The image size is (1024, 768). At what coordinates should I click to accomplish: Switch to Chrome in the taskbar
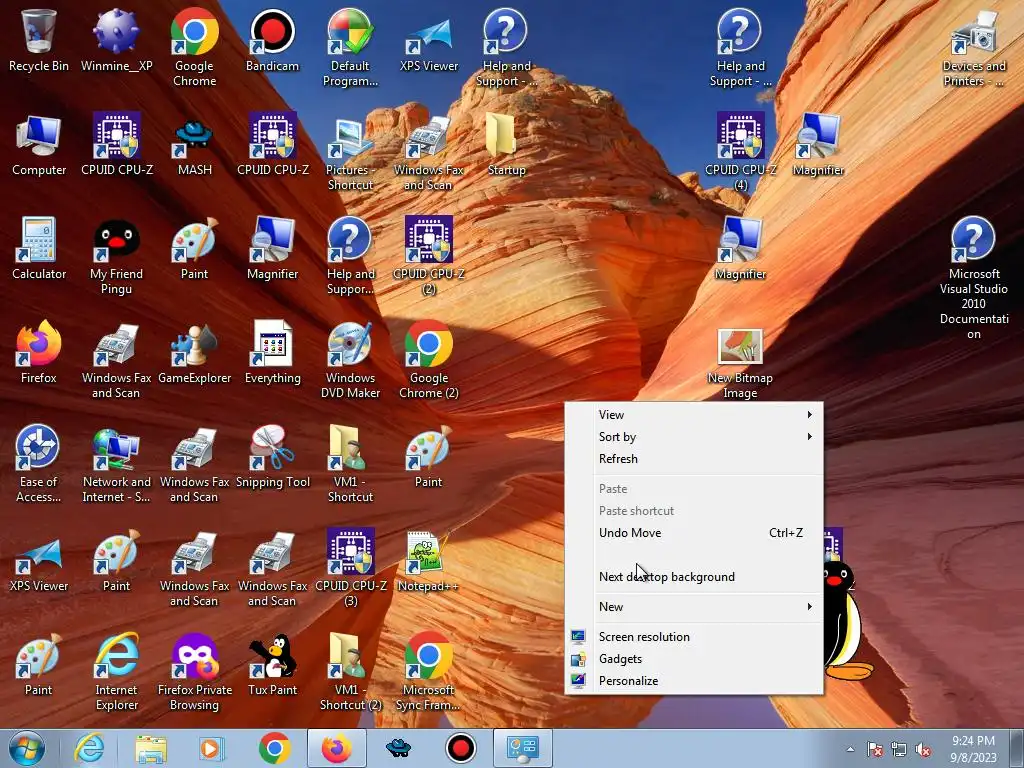[x=274, y=748]
